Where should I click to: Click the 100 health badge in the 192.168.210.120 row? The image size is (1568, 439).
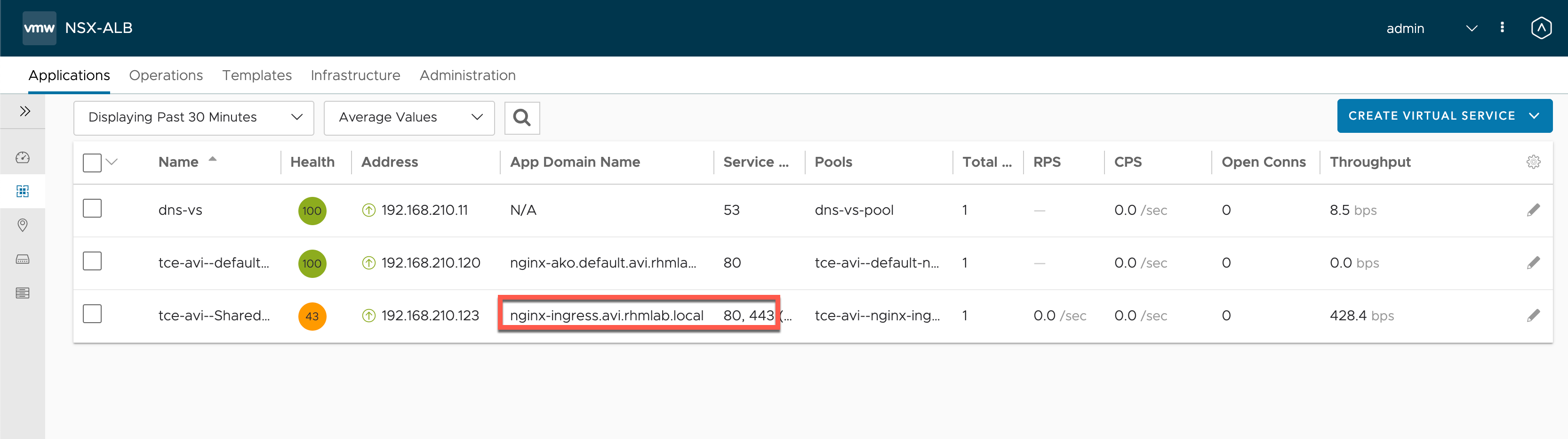[x=312, y=263]
